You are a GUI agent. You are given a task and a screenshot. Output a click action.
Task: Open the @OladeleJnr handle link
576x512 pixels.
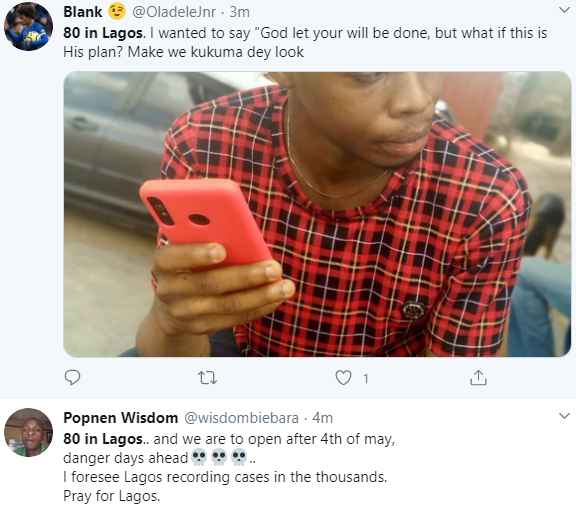[174, 12]
